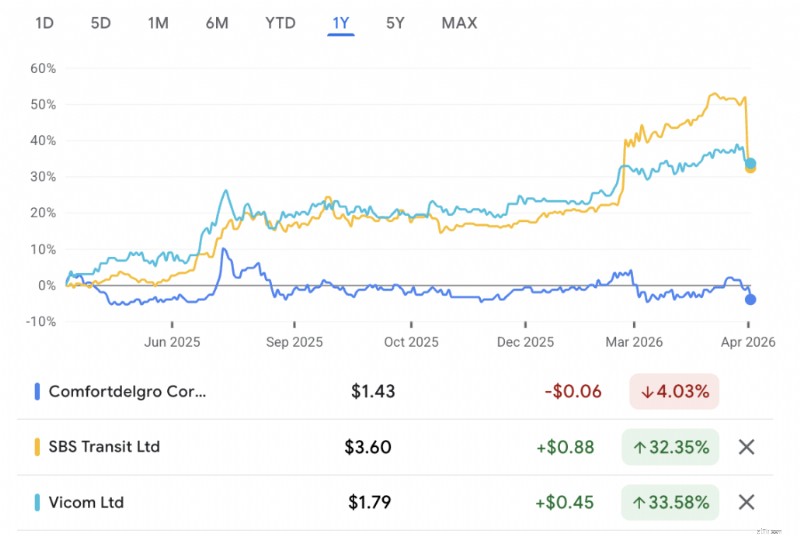The width and height of the screenshot is (800, 536).
Task: Click the +$0.45 change value
Action: point(564,502)
